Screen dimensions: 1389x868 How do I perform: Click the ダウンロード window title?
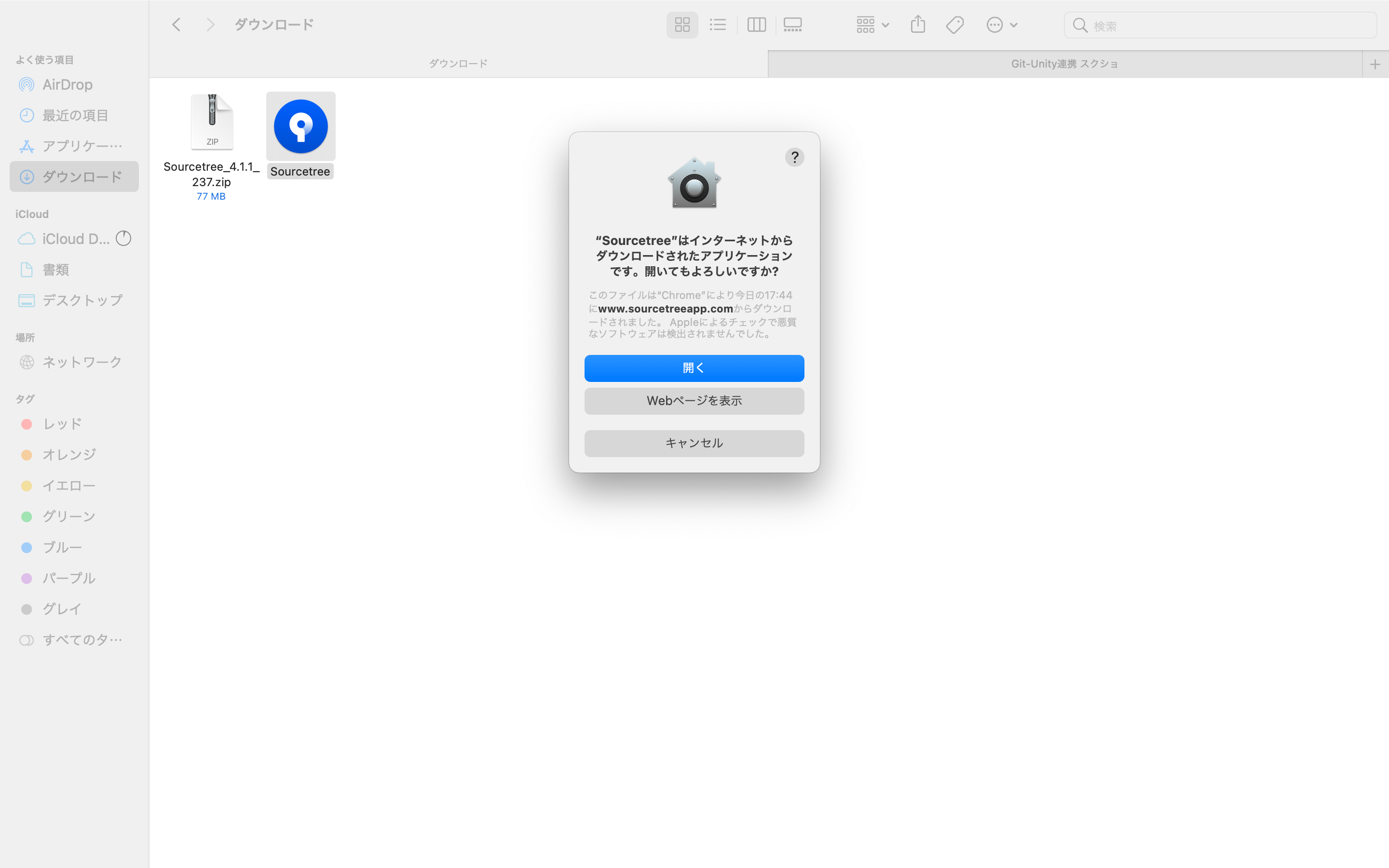tap(274, 25)
